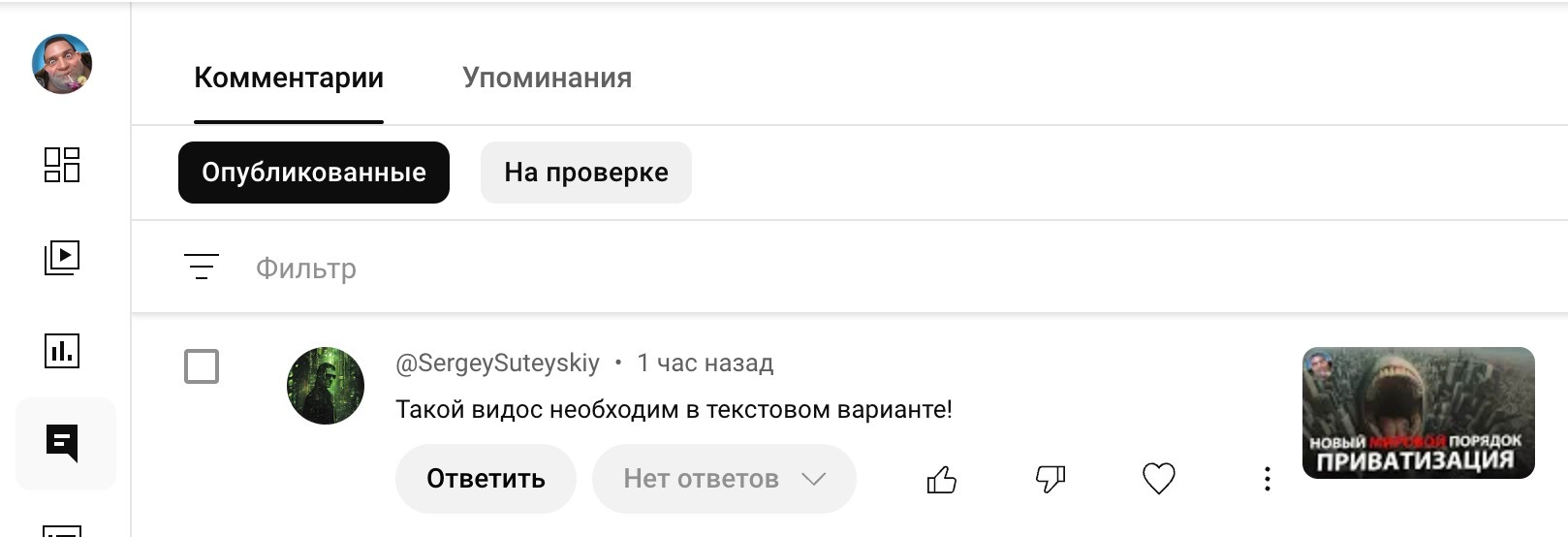Viewport: 1568px width, 537px height.
Task: Click the "Ответить" reply button
Action: pos(486,479)
